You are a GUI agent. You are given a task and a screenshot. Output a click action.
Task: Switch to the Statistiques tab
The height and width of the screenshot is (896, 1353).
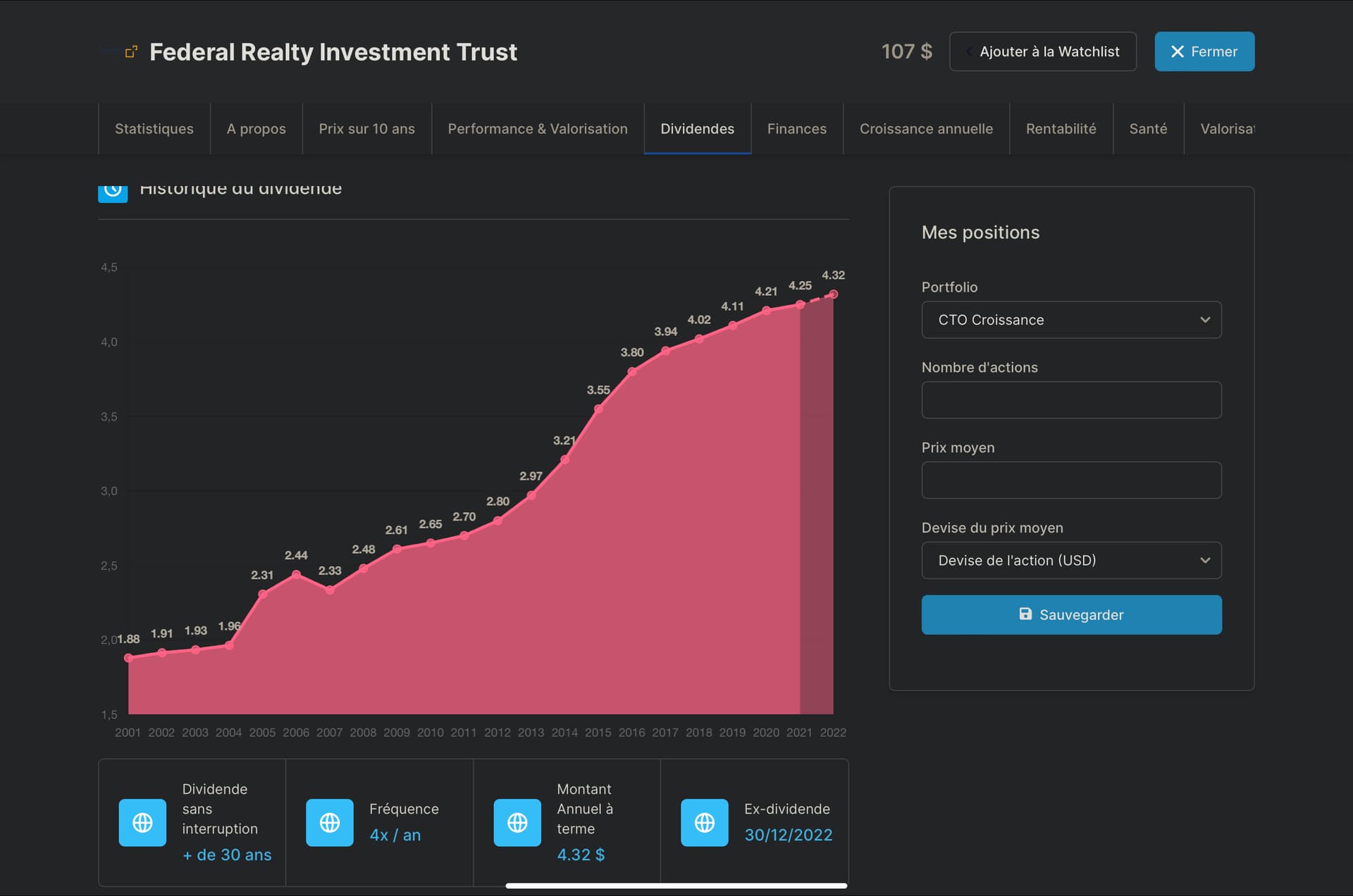coord(154,128)
